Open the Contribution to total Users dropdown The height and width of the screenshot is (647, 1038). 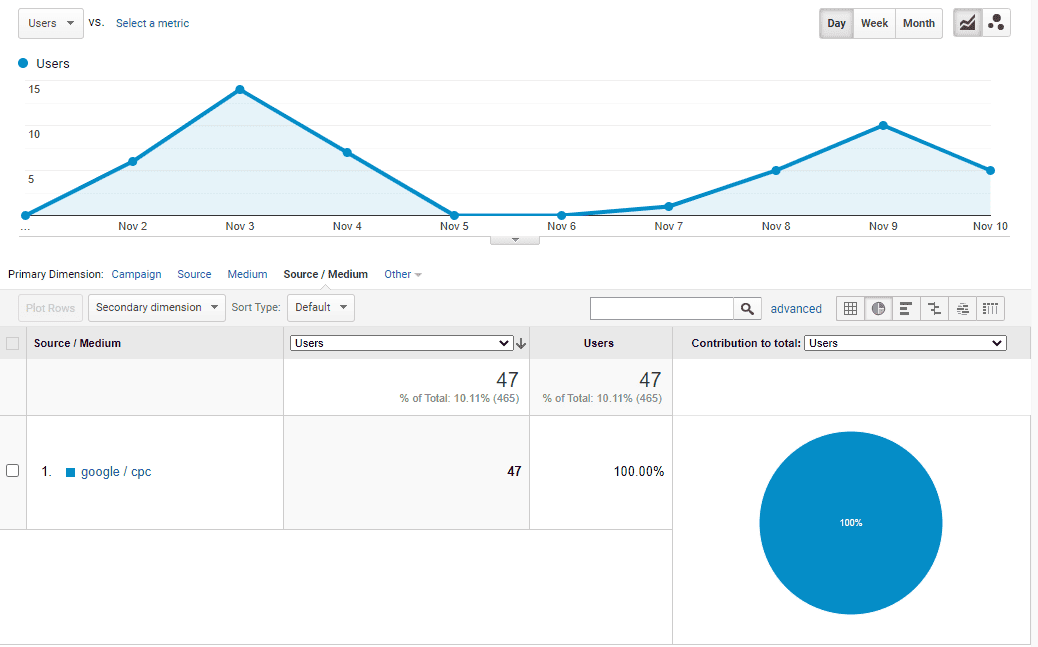[x=905, y=343]
